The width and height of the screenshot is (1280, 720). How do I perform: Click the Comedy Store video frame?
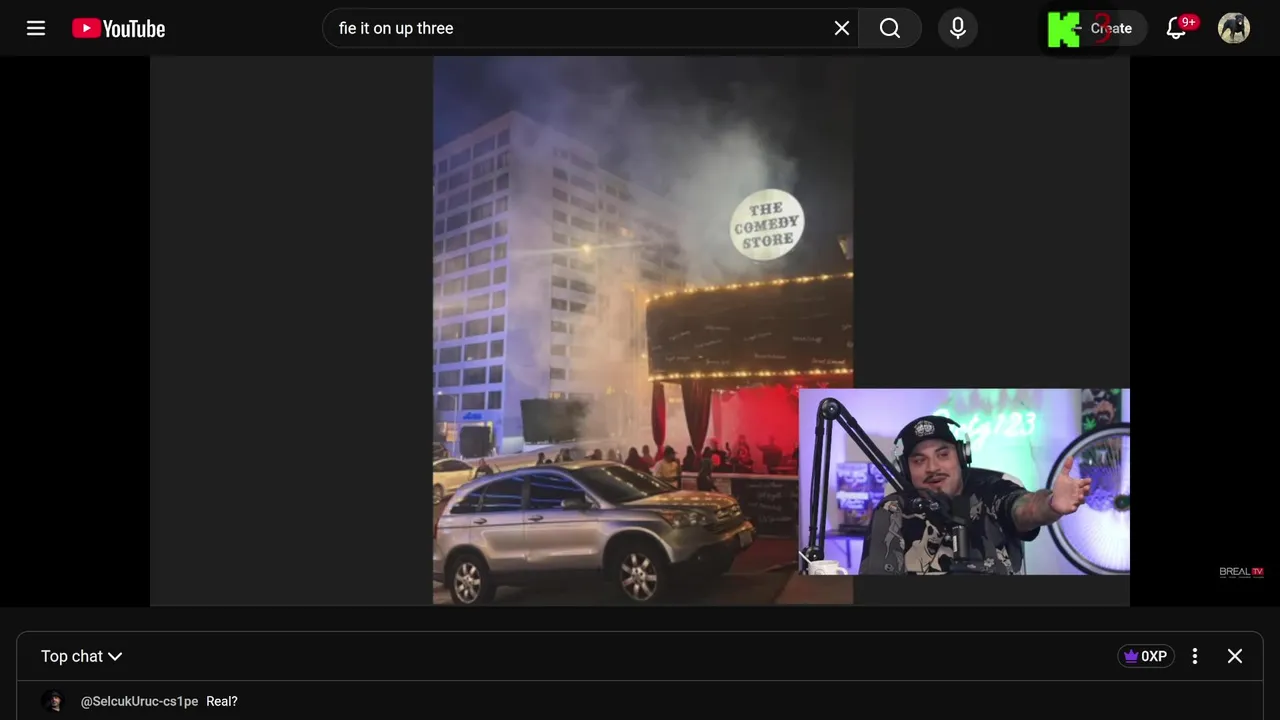coord(640,330)
